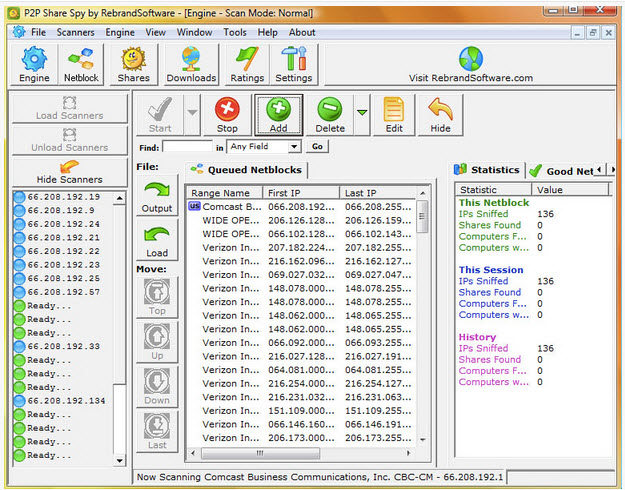625x490 pixels.
Task: Click the Edit notepad button
Action: (394, 115)
